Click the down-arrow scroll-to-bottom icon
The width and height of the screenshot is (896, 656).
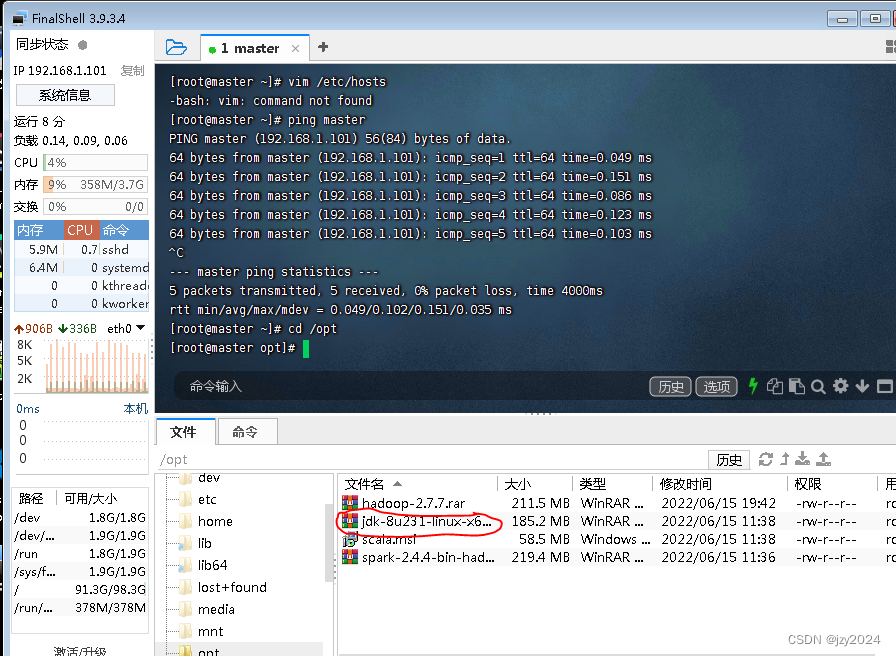(x=862, y=387)
